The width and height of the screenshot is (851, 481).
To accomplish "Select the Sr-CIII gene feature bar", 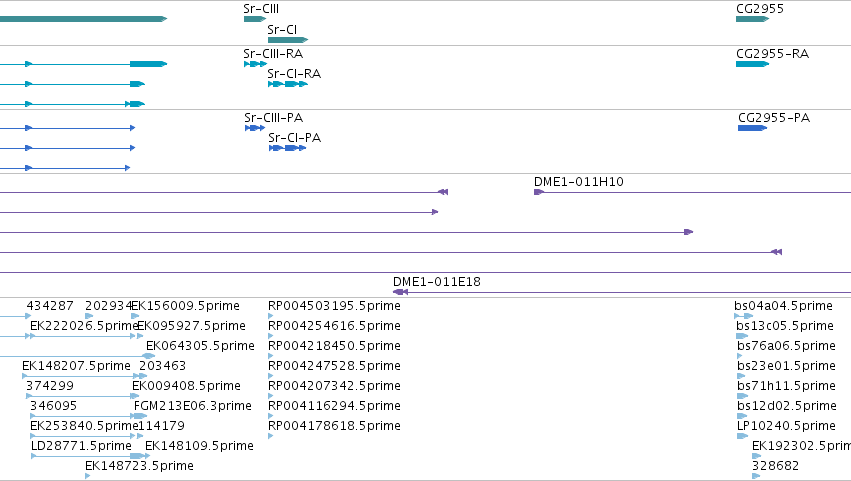I will (x=255, y=19).
